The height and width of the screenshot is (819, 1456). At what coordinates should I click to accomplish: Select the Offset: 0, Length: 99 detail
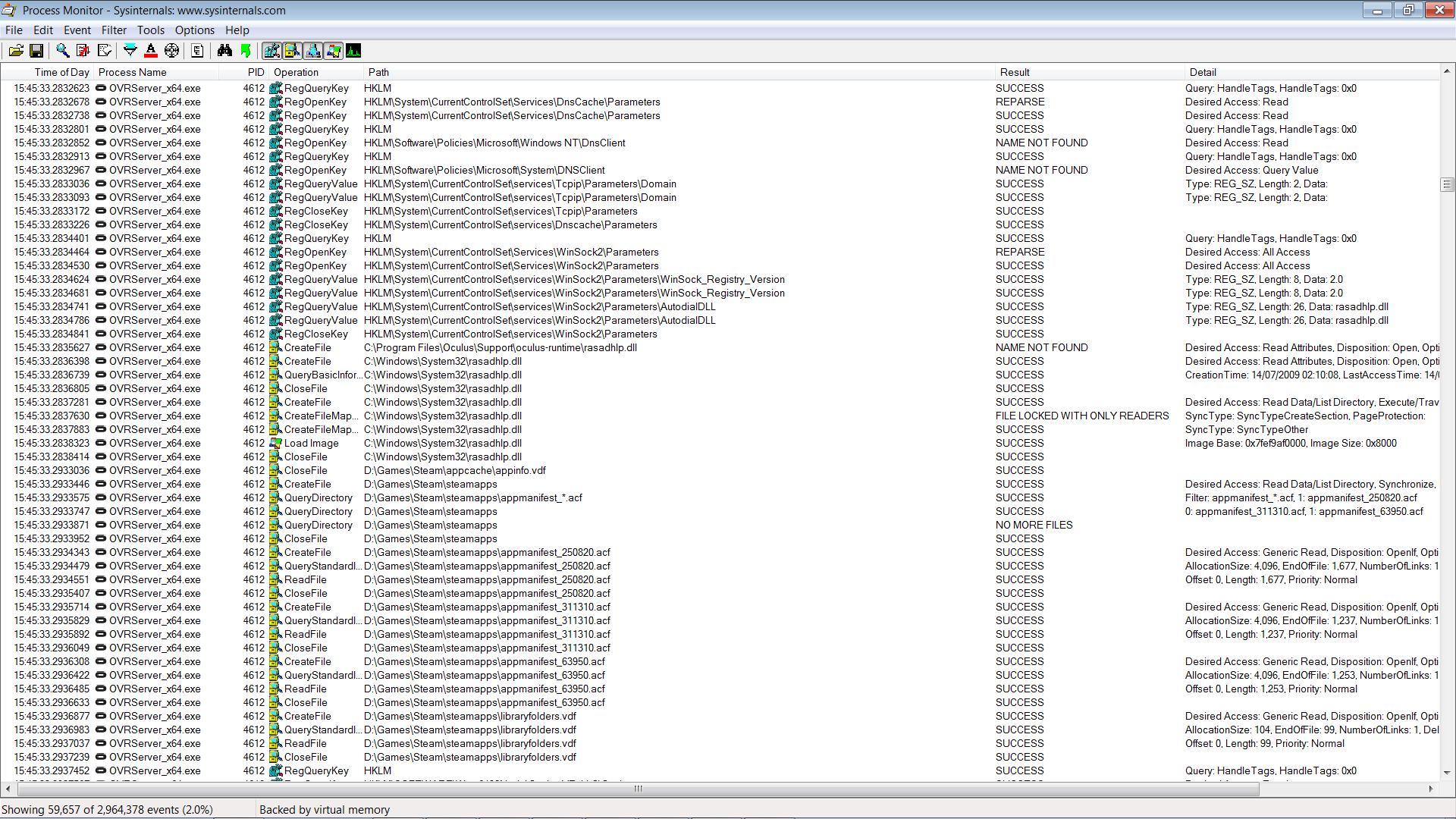click(1265, 744)
